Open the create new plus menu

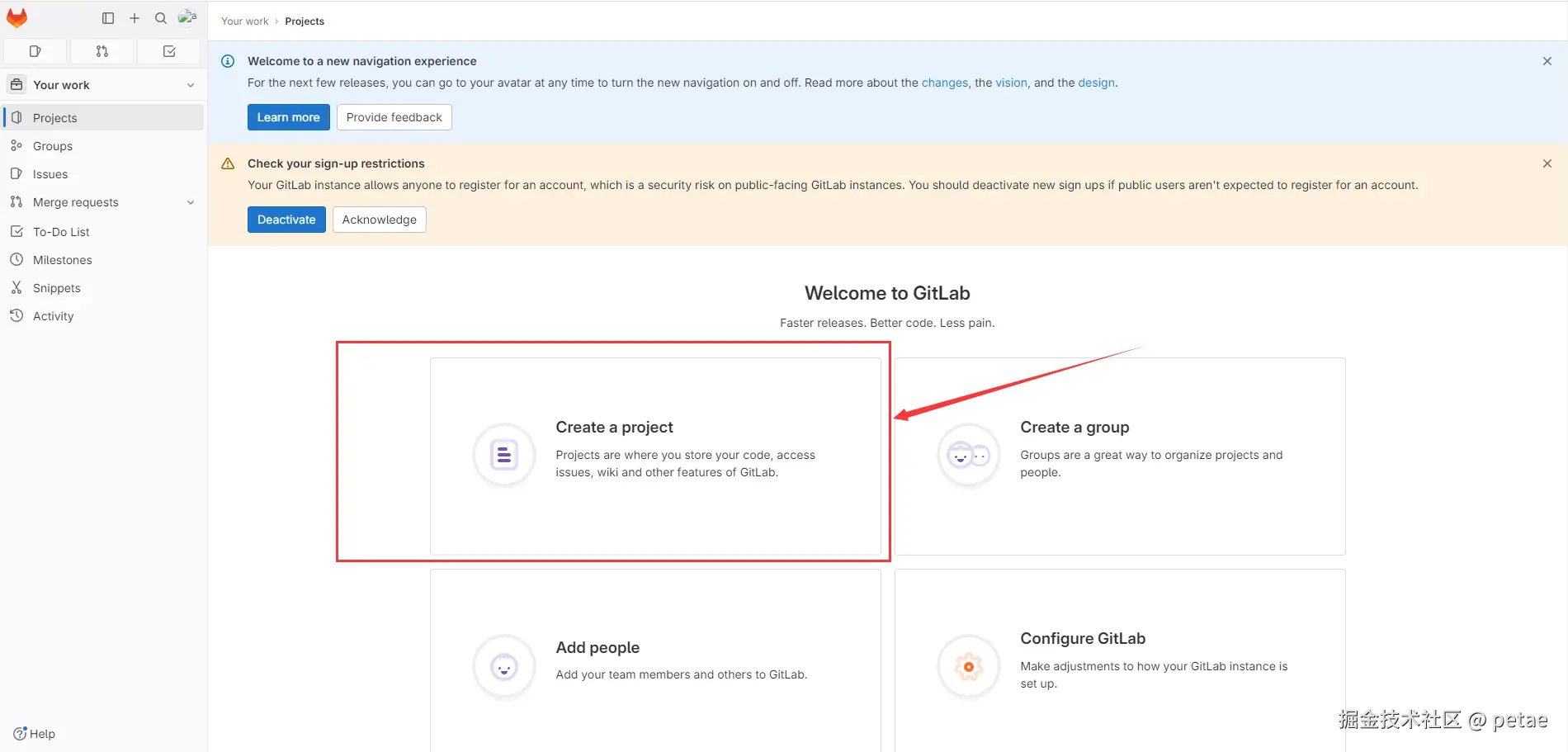point(135,18)
